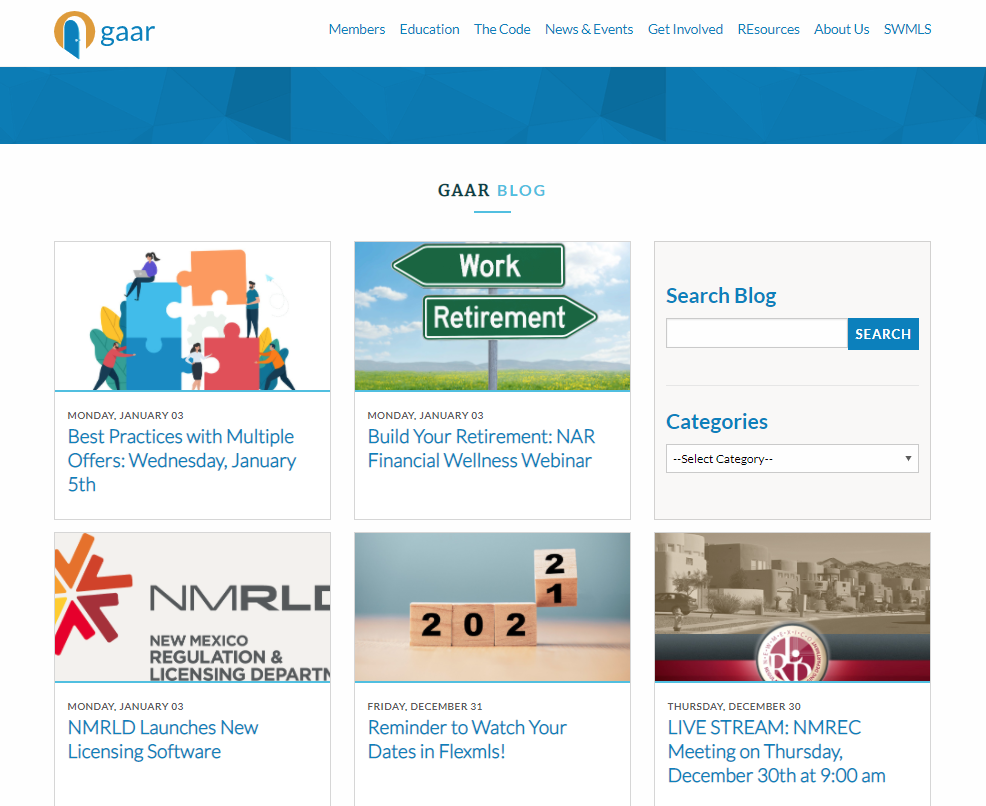The image size is (986, 806).
Task: Open the NMREC adobe buildings thumbnail
Action: (792, 607)
